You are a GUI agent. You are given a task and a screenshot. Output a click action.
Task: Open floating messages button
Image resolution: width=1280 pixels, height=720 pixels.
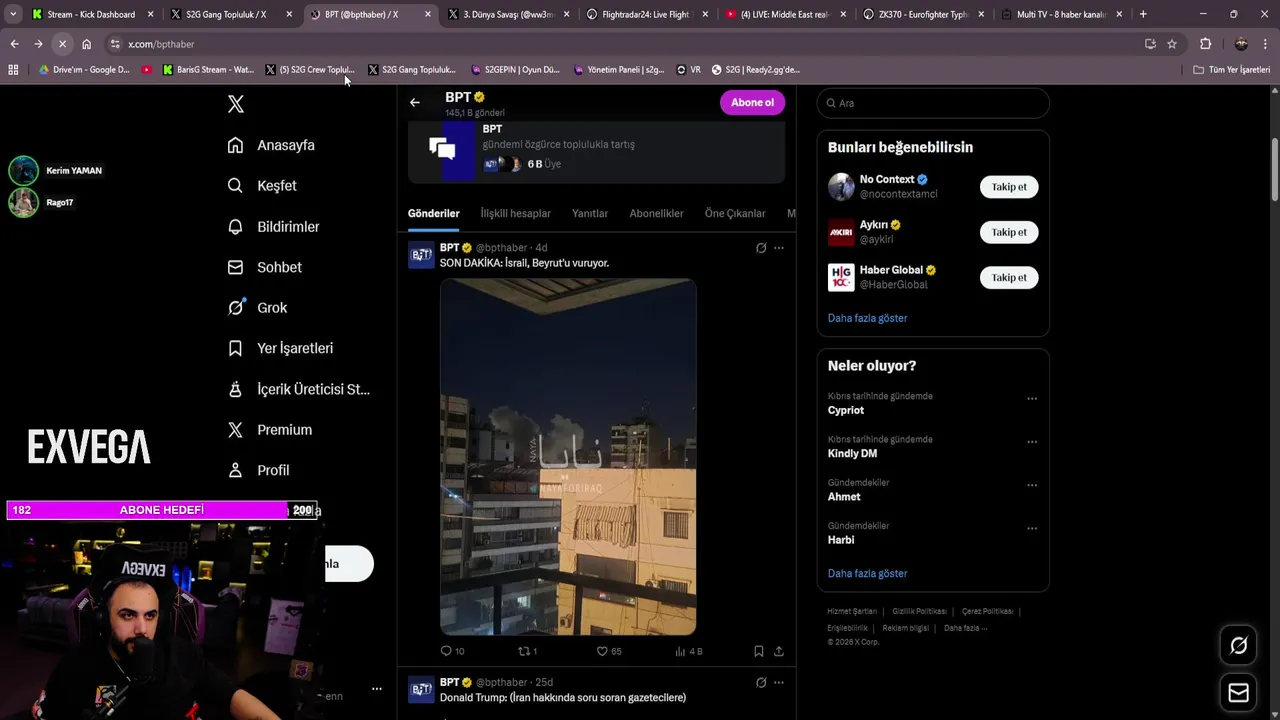(x=1238, y=692)
